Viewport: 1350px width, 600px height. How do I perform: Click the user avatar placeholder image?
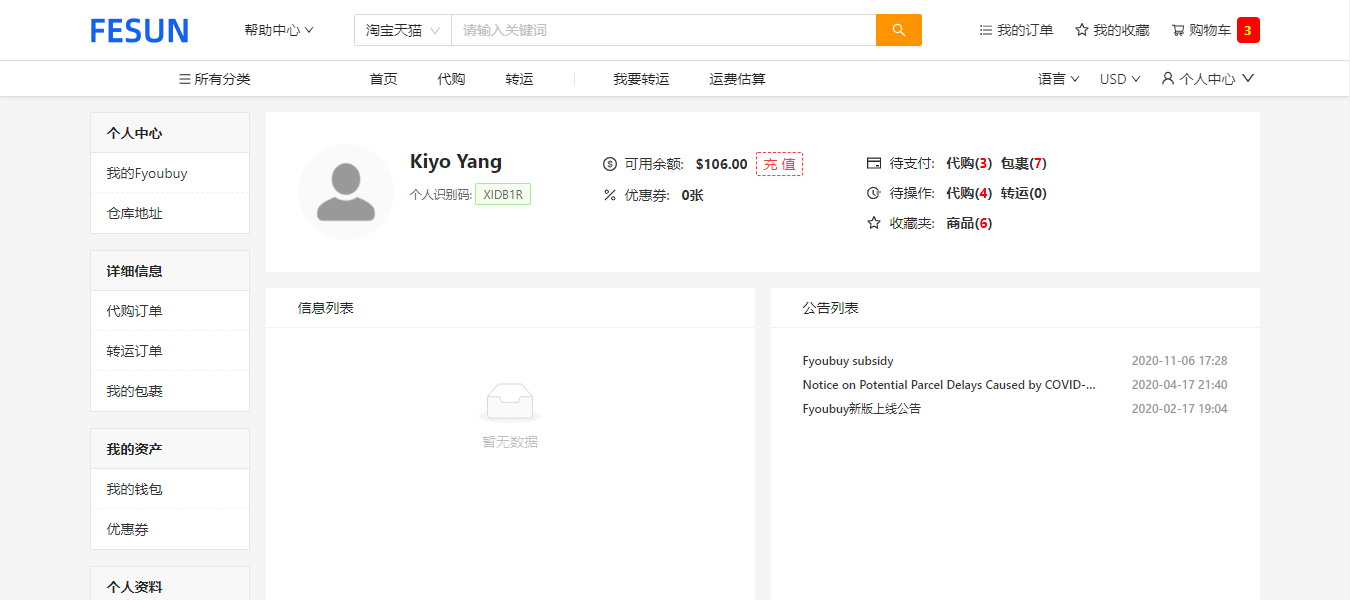[346, 192]
